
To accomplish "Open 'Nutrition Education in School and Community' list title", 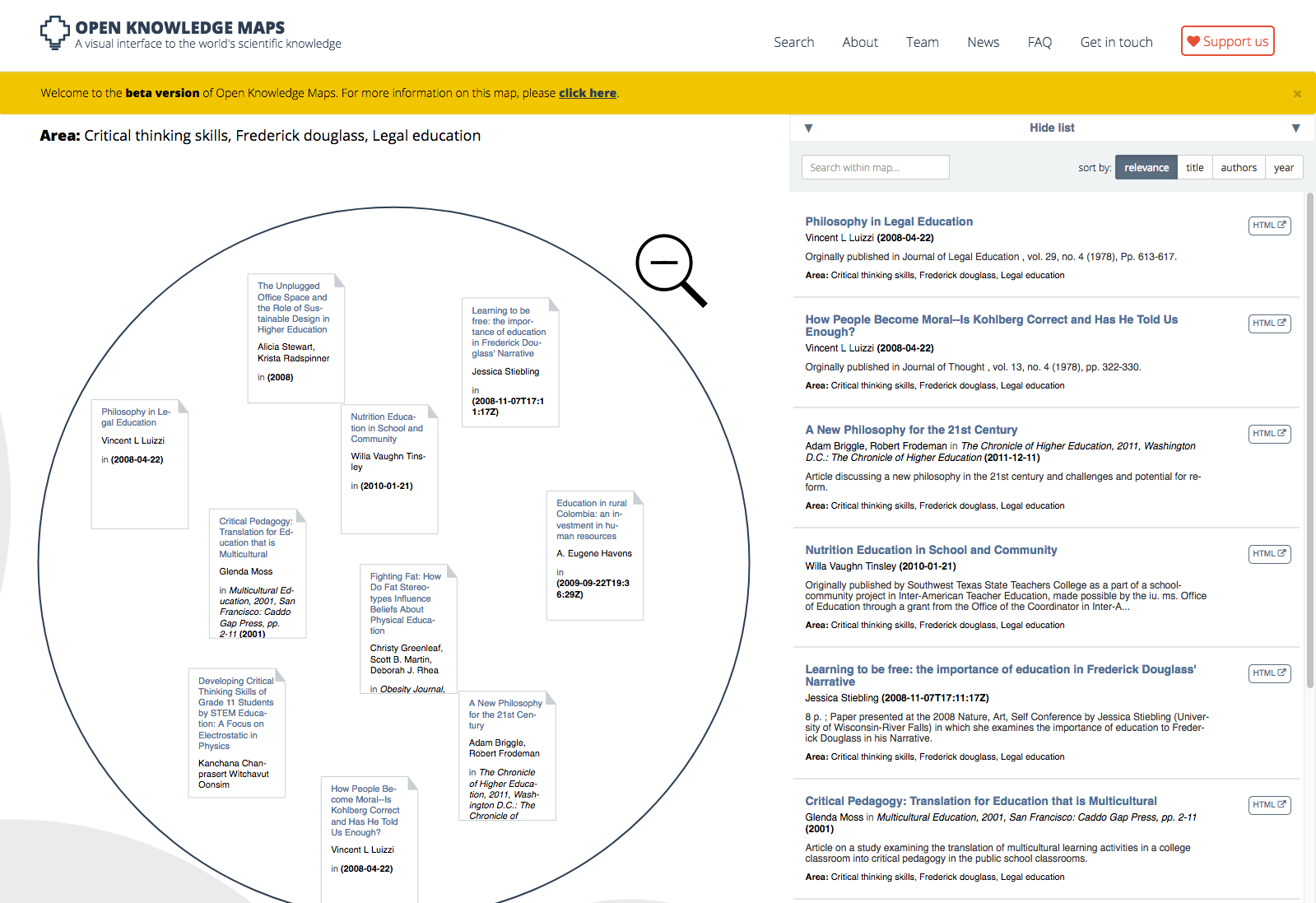I will click(931, 550).
